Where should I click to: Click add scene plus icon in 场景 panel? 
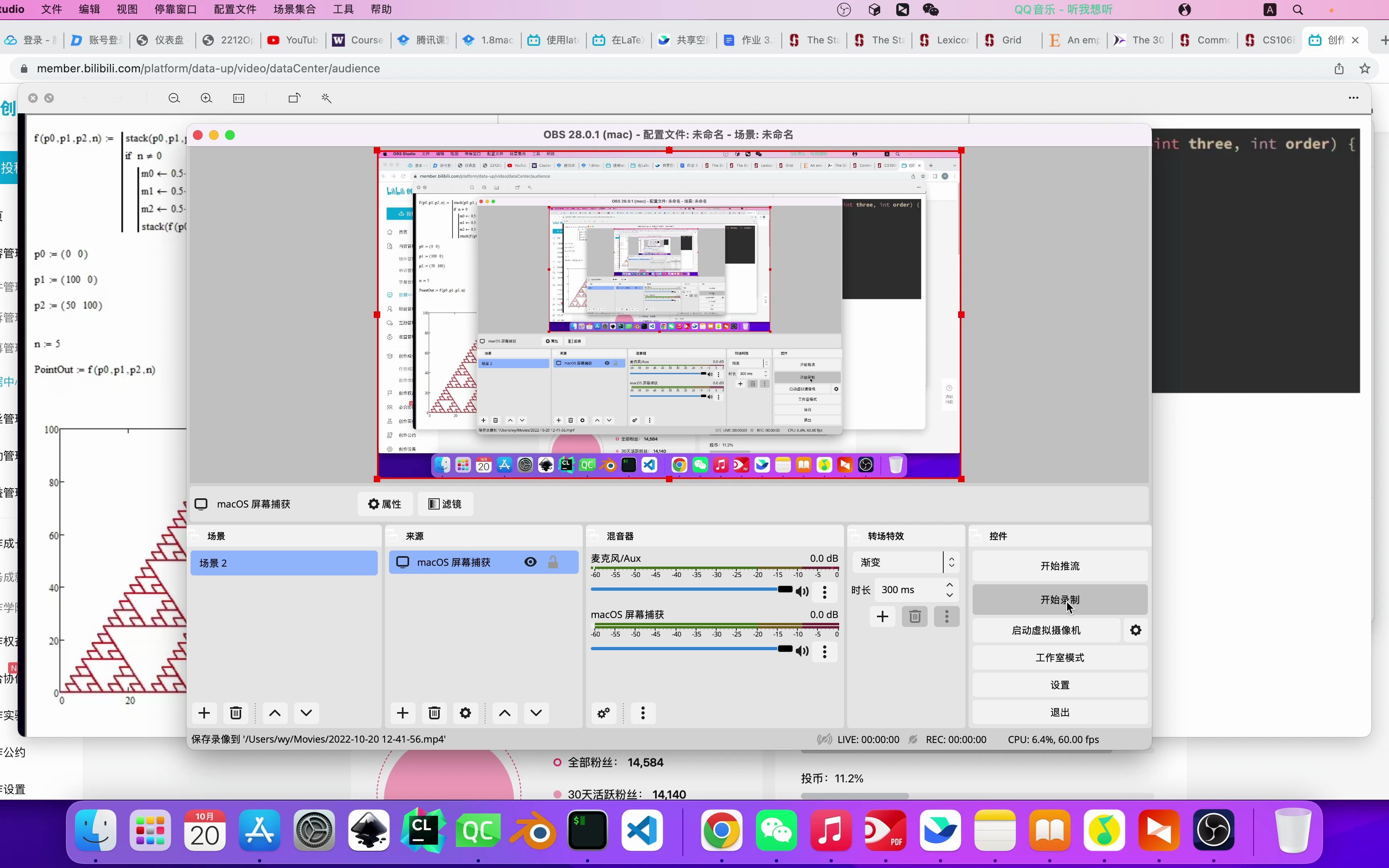(204, 712)
